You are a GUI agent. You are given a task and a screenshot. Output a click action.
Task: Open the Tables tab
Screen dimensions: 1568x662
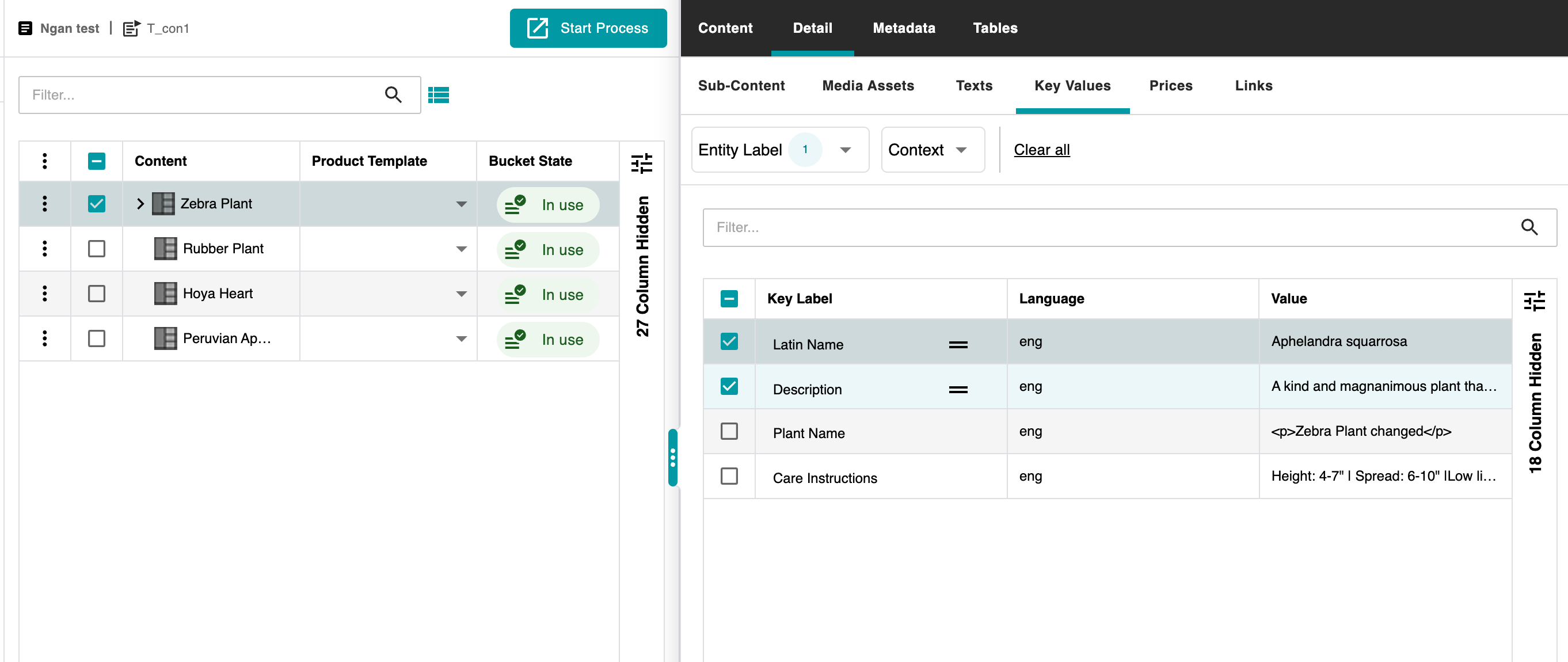click(x=995, y=28)
